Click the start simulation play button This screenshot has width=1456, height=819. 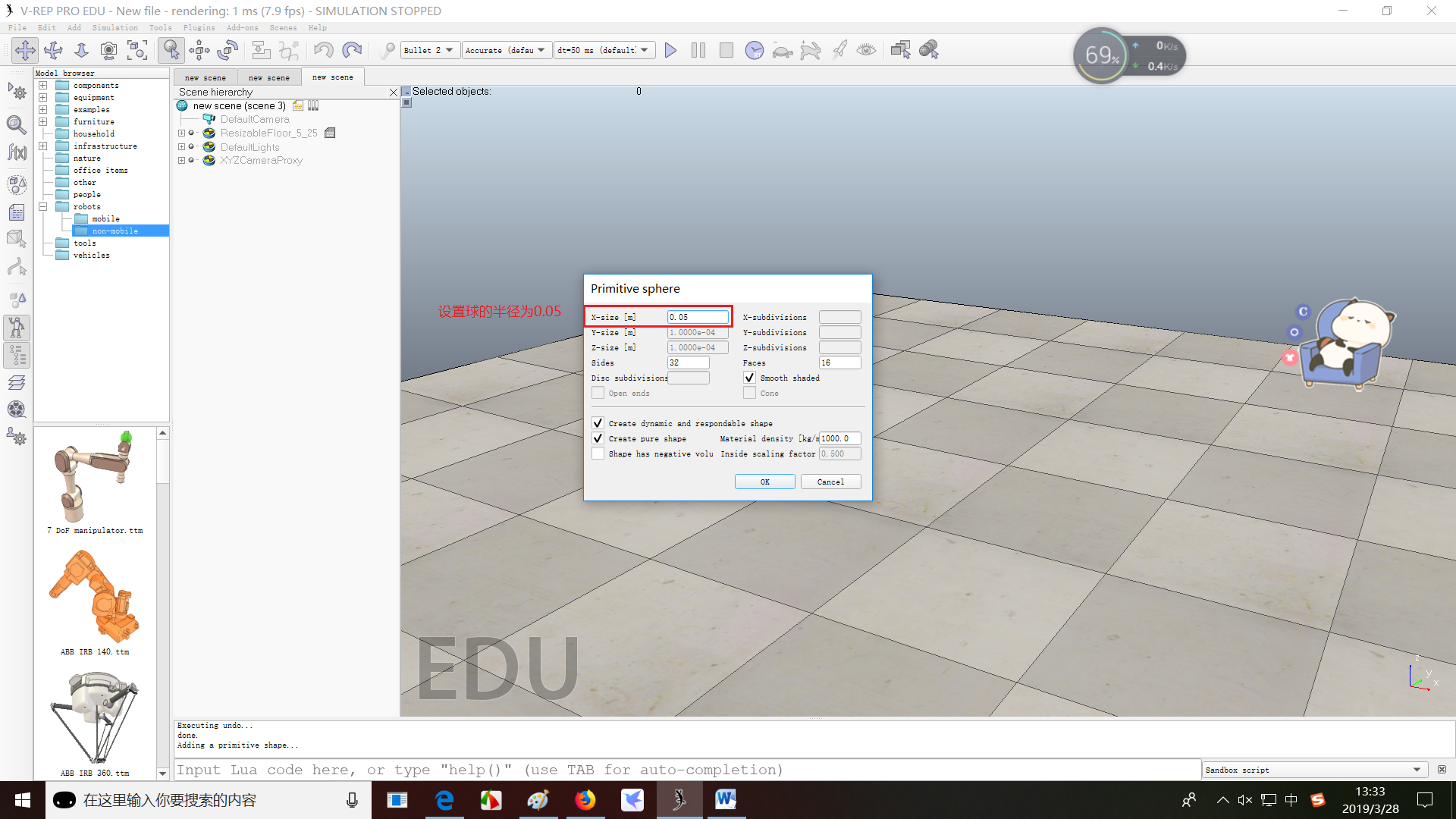point(670,50)
